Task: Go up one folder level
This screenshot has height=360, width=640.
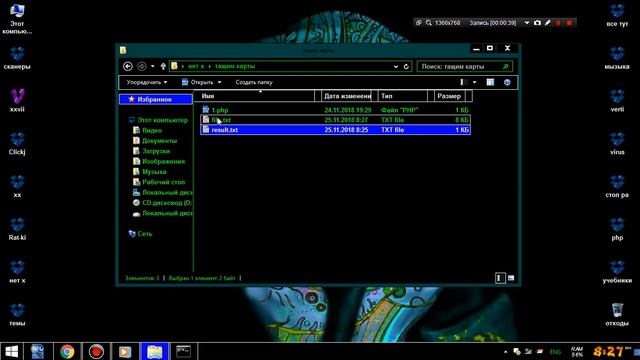Action: (x=163, y=66)
